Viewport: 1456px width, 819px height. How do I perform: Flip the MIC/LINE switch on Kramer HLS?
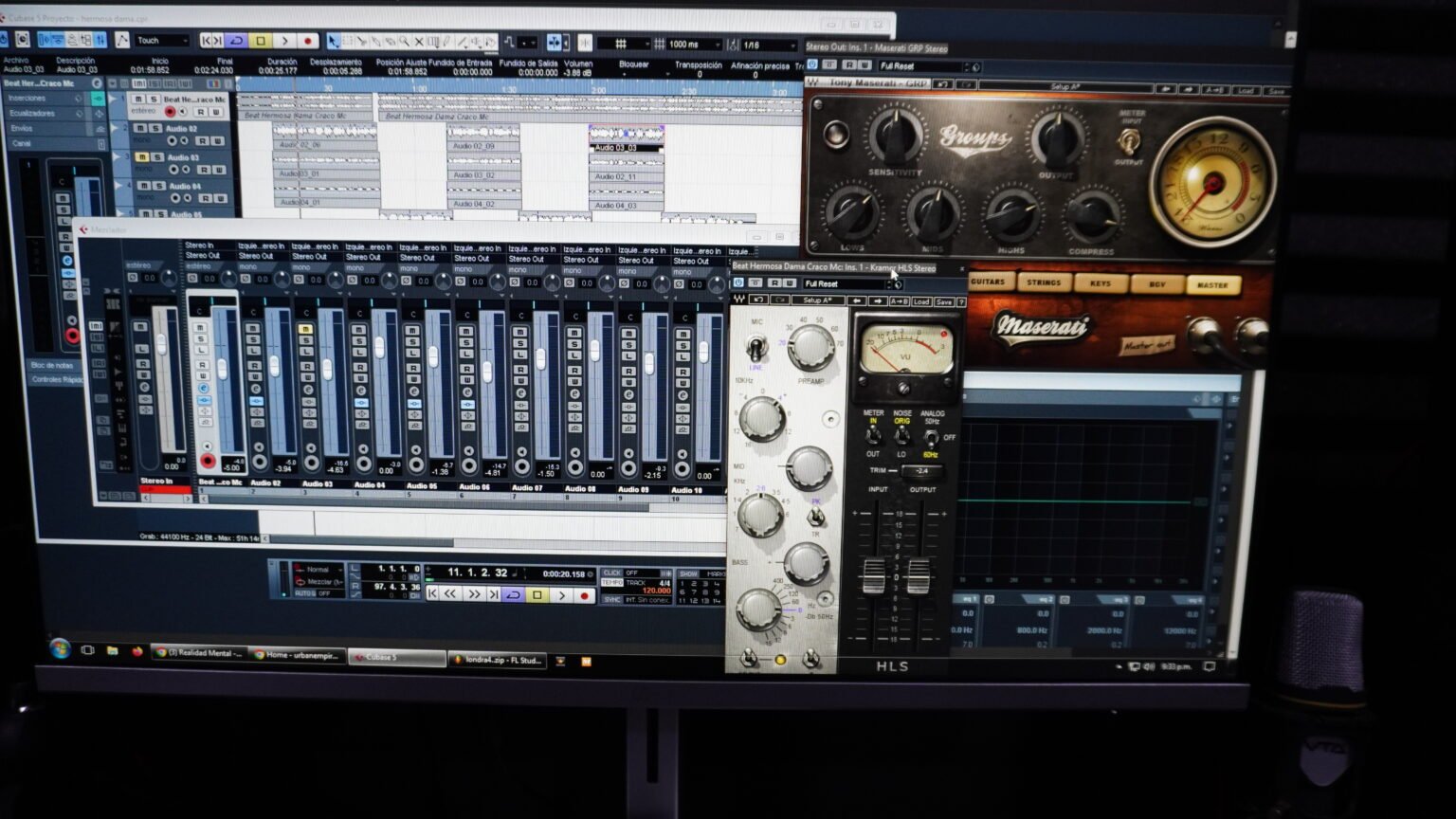click(x=756, y=348)
